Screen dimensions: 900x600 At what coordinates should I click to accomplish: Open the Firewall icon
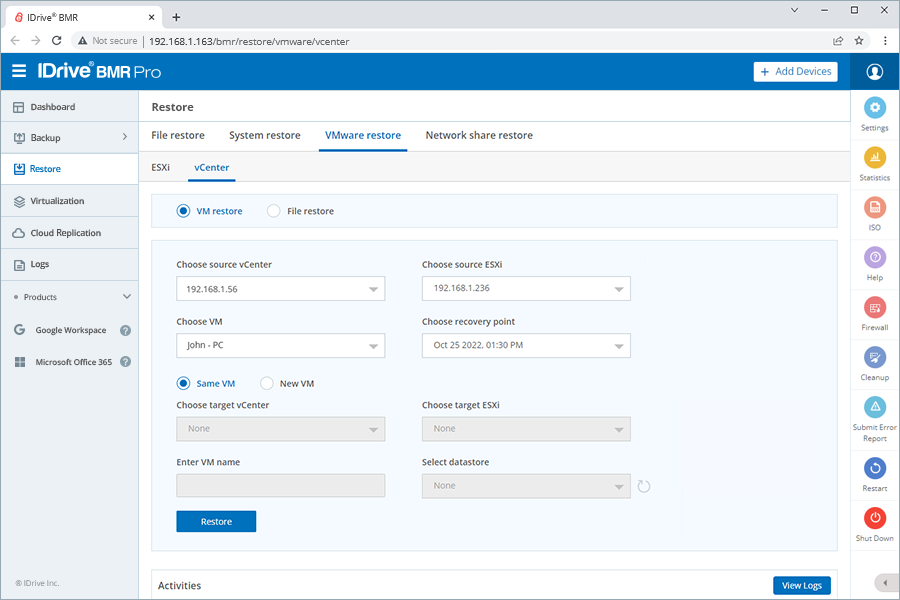[x=875, y=307]
